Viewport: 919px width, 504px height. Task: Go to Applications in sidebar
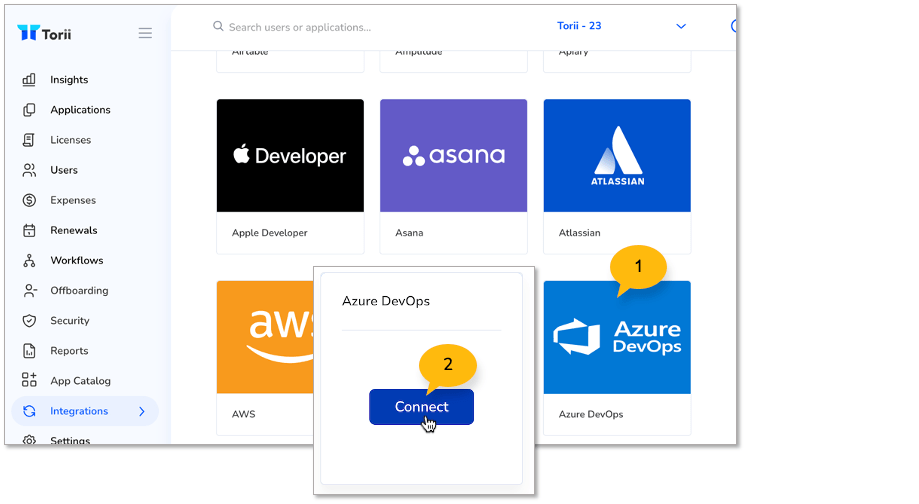pyautogui.click(x=80, y=110)
